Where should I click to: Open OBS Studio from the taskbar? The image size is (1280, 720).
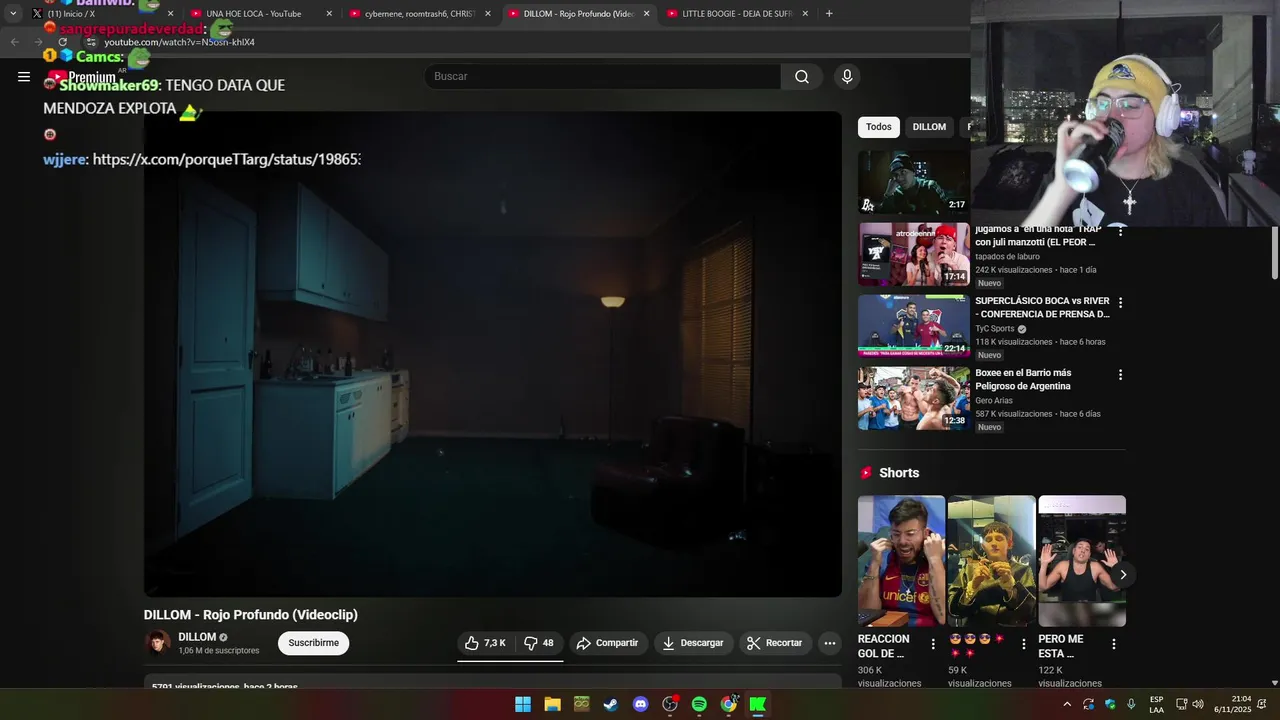click(670, 704)
